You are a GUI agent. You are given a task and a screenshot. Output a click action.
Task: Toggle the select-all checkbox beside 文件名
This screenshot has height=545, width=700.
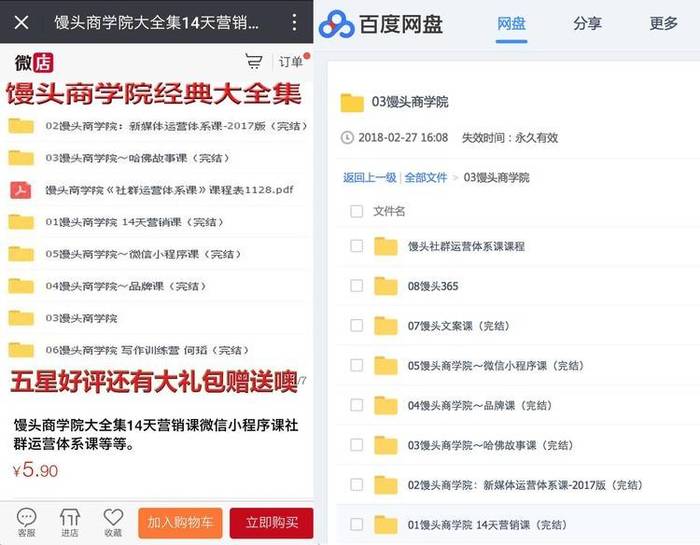(357, 211)
